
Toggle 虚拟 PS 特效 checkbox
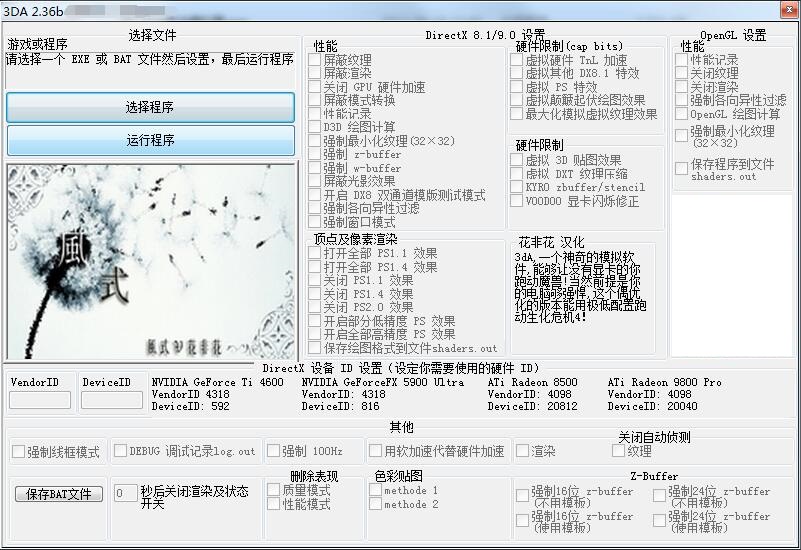point(516,87)
